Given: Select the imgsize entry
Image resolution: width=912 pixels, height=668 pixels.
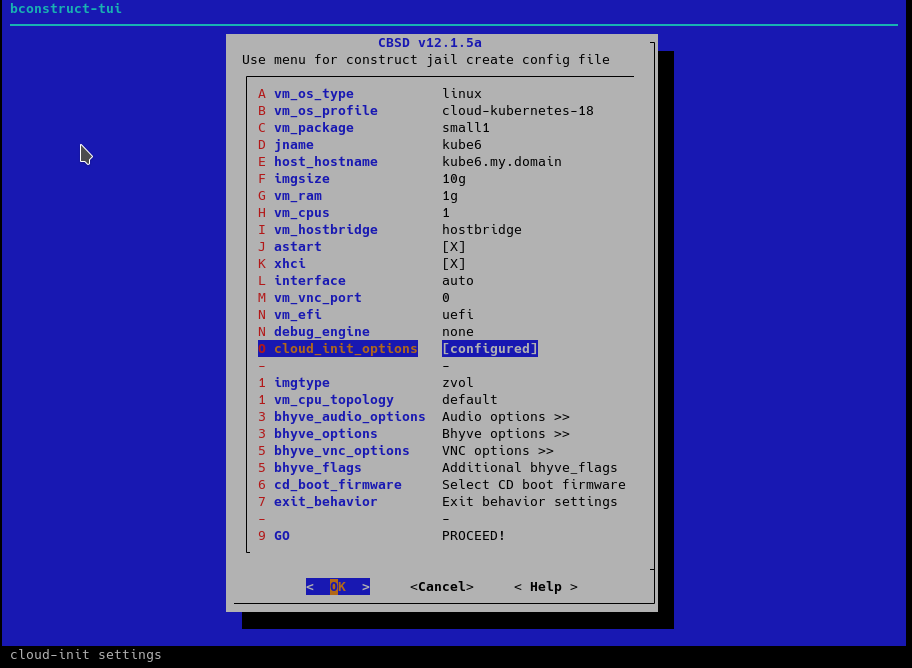Looking at the screenshot, I should (362, 179).
